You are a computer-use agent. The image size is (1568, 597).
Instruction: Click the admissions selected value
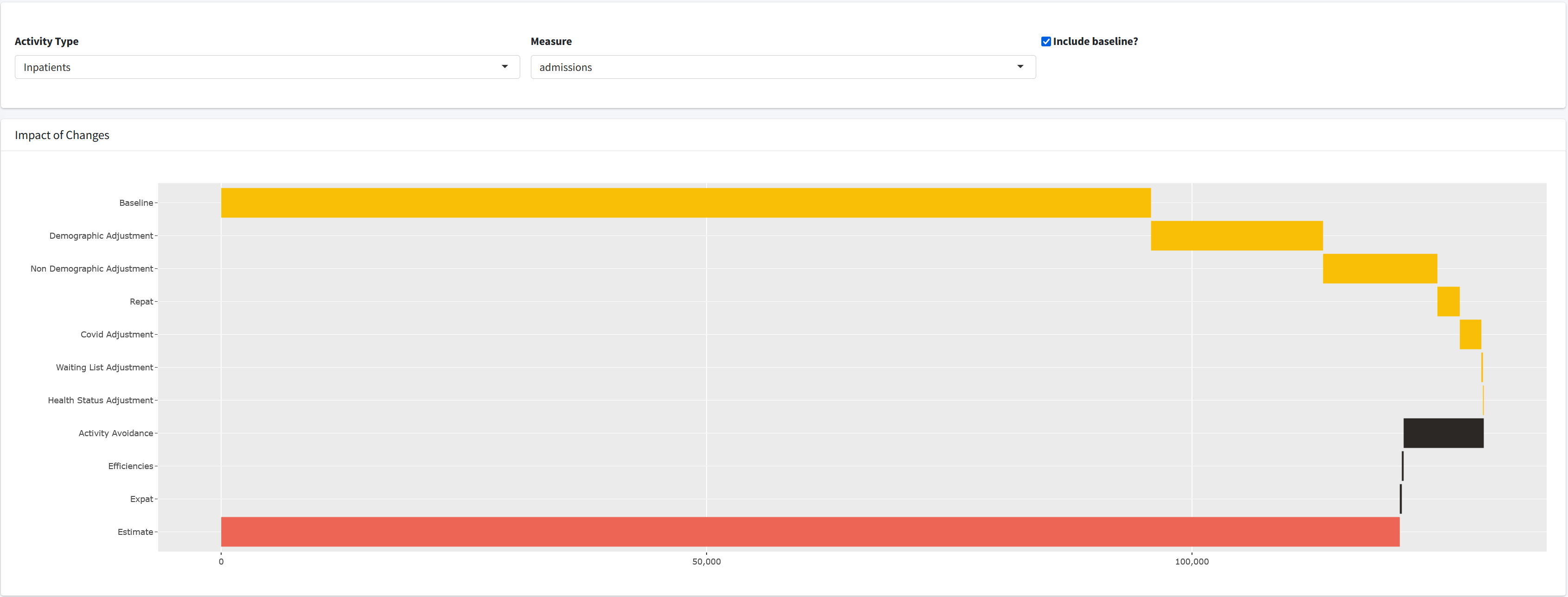566,67
